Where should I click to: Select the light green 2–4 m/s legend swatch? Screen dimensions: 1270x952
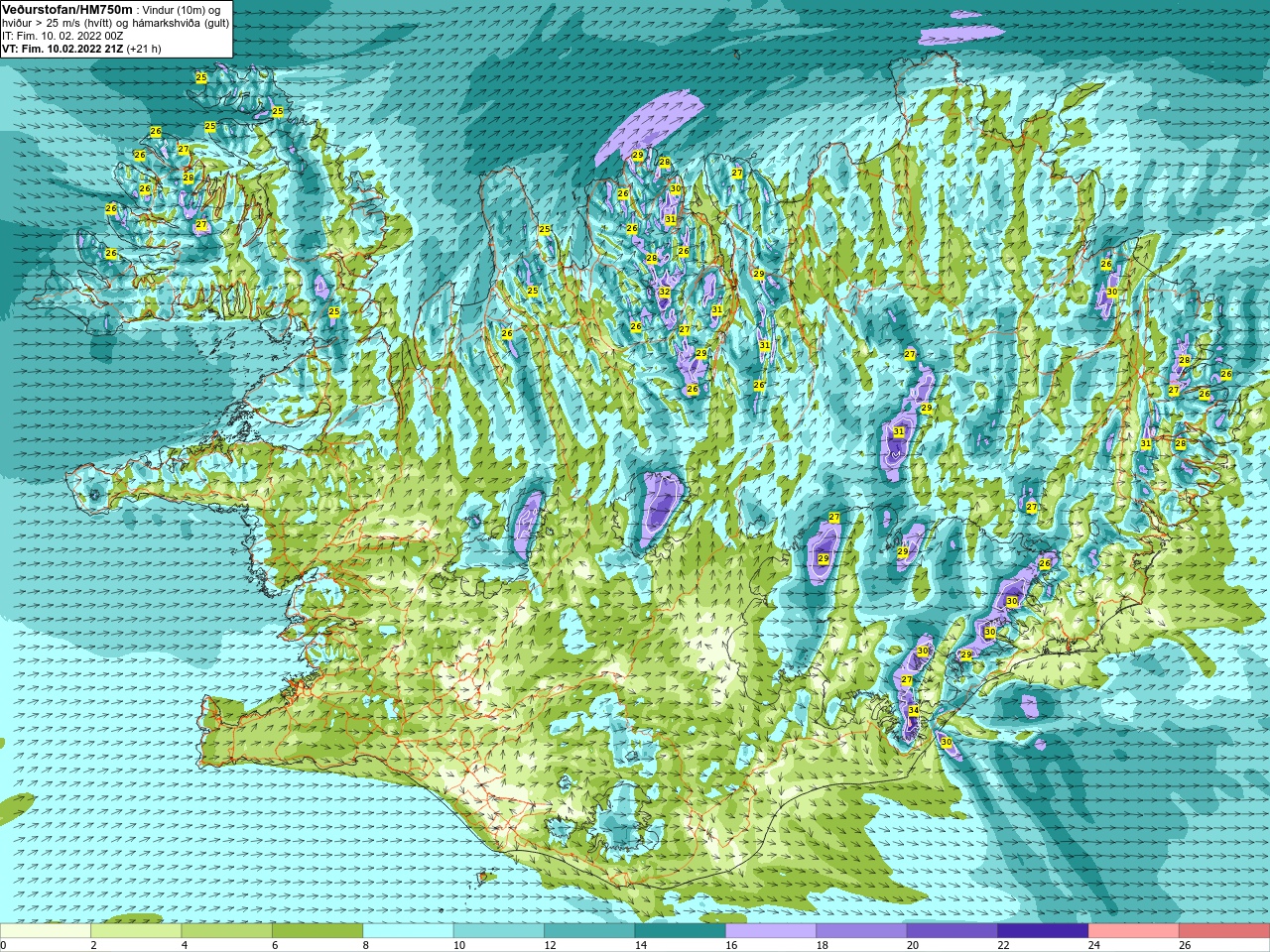136,931
